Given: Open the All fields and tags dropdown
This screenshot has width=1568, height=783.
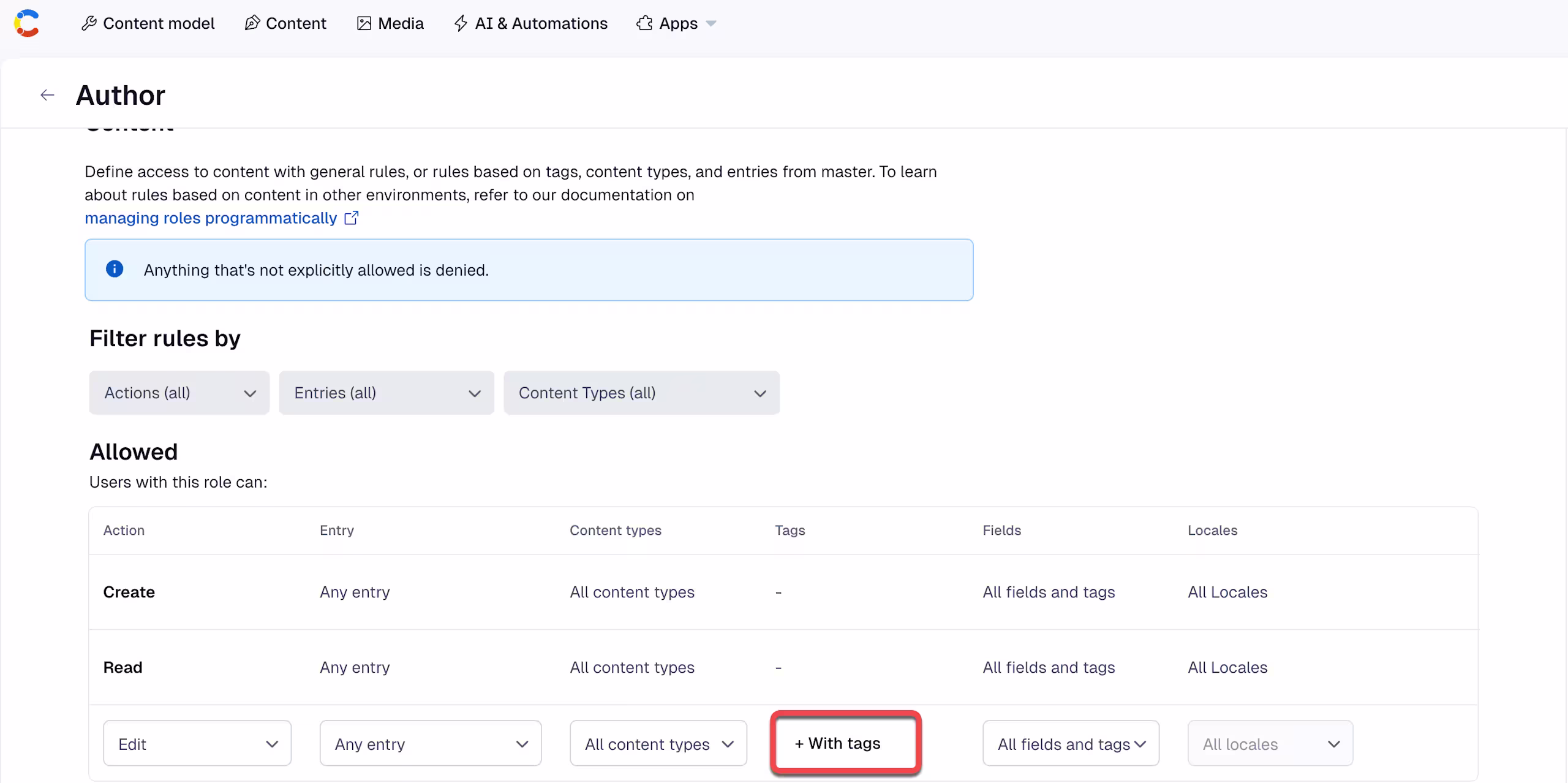Looking at the screenshot, I should pos(1071,743).
